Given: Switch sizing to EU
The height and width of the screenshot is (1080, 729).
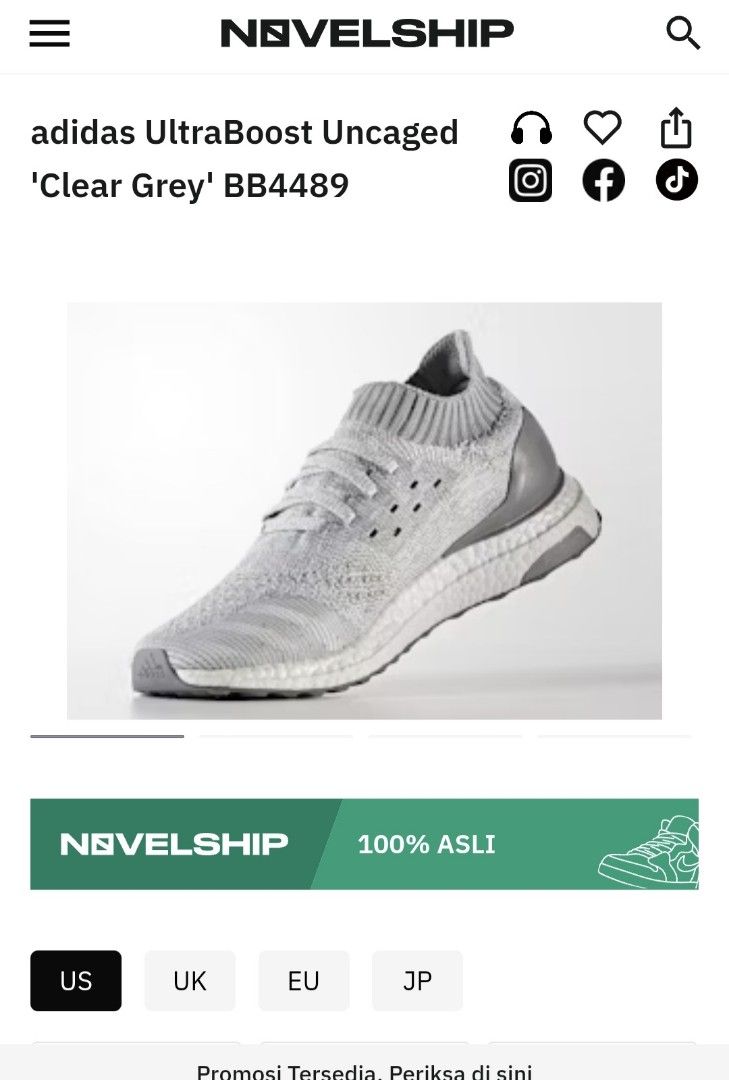Looking at the screenshot, I should (304, 981).
